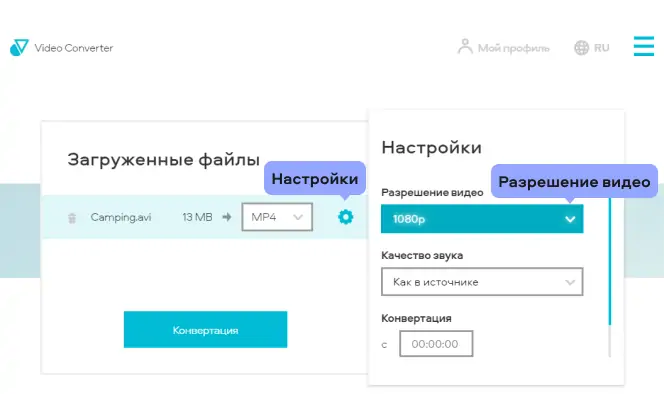Change language via RU selector
The image size is (664, 394).
[x=601, y=48]
